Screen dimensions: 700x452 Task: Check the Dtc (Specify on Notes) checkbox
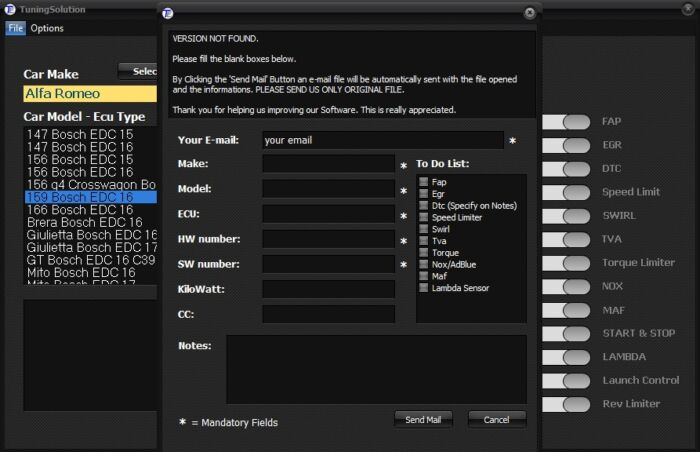[x=424, y=205]
